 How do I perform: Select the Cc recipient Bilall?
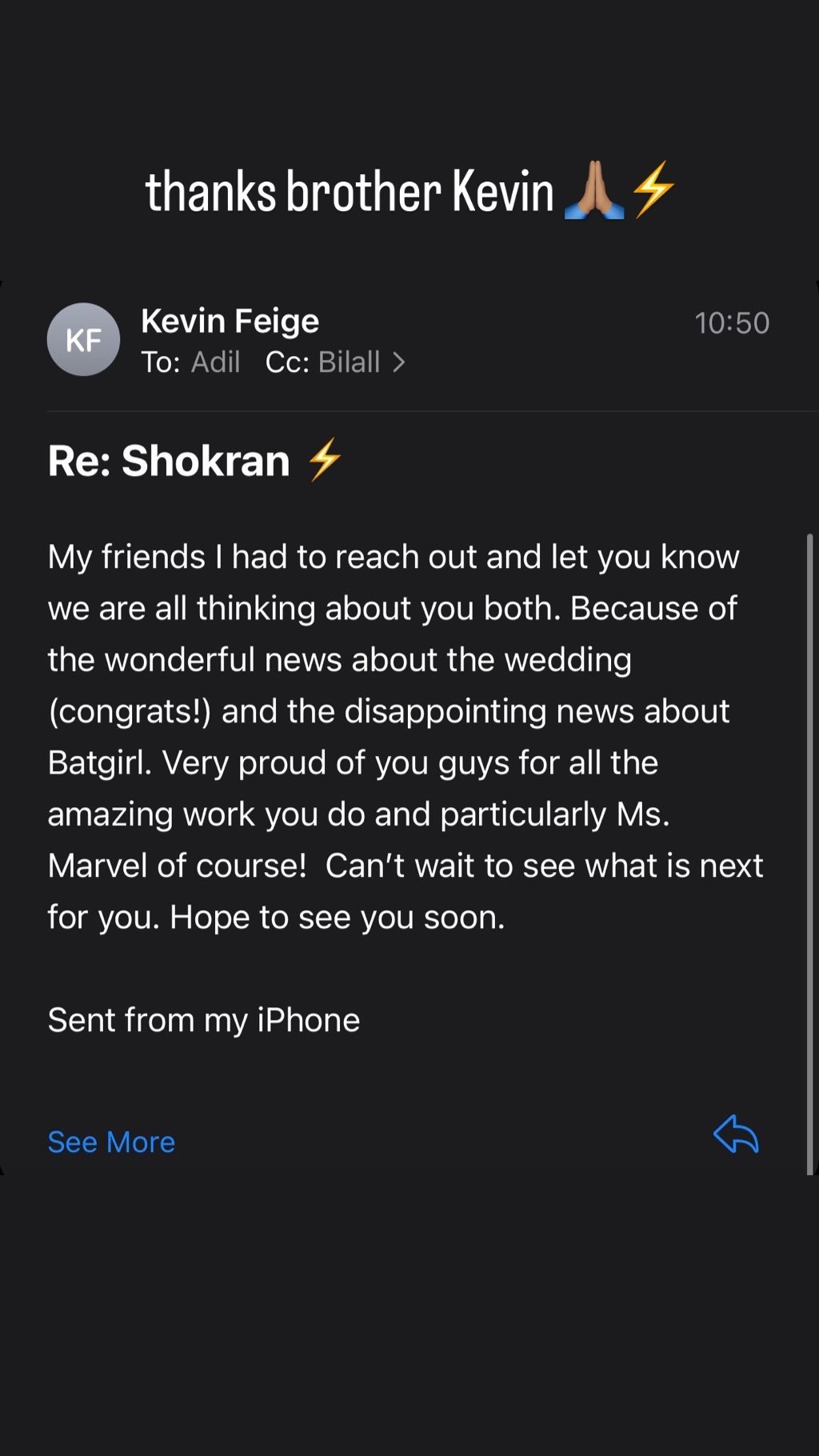pos(350,362)
